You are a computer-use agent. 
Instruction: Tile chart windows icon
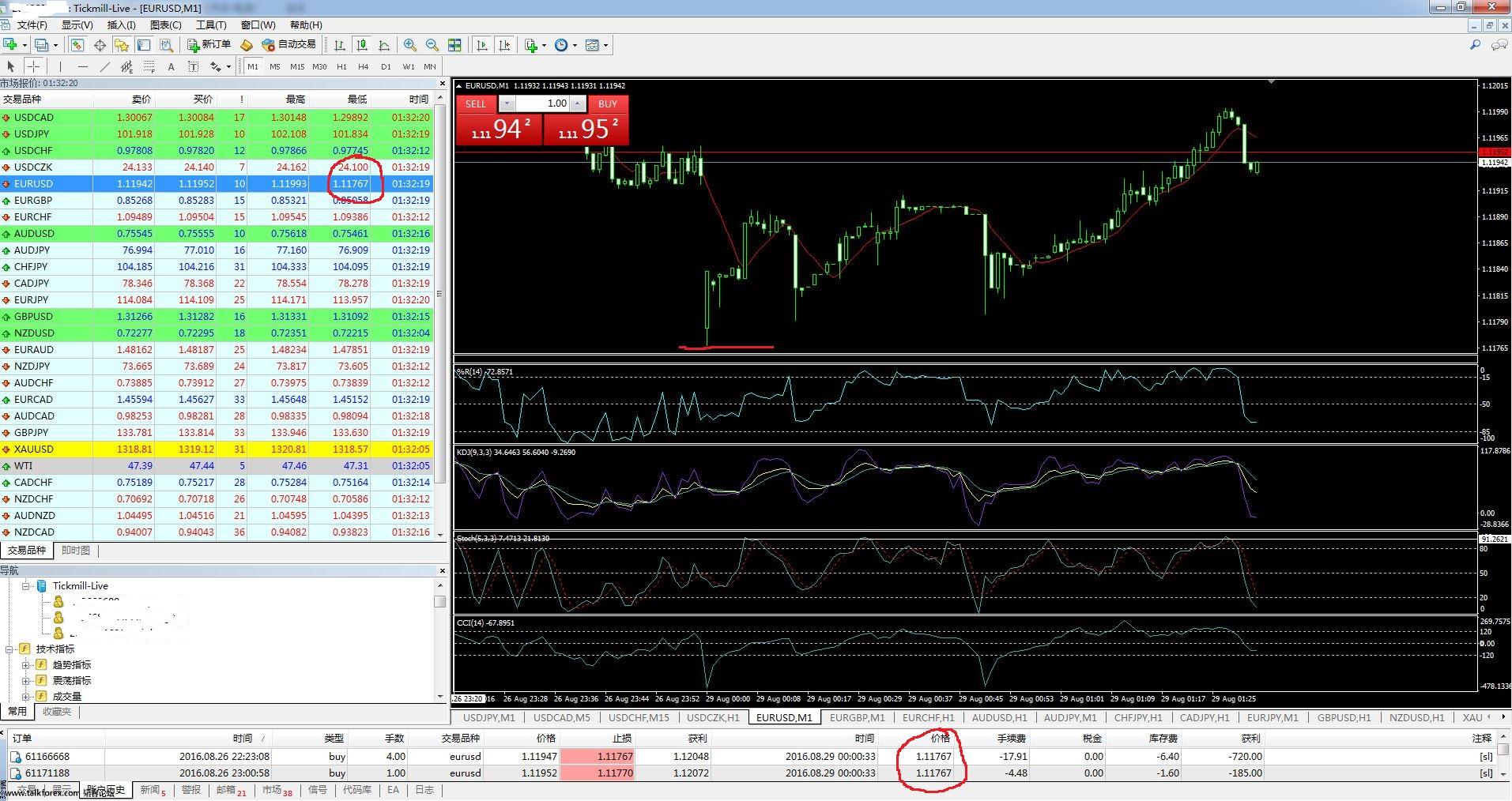pos(454,45)
